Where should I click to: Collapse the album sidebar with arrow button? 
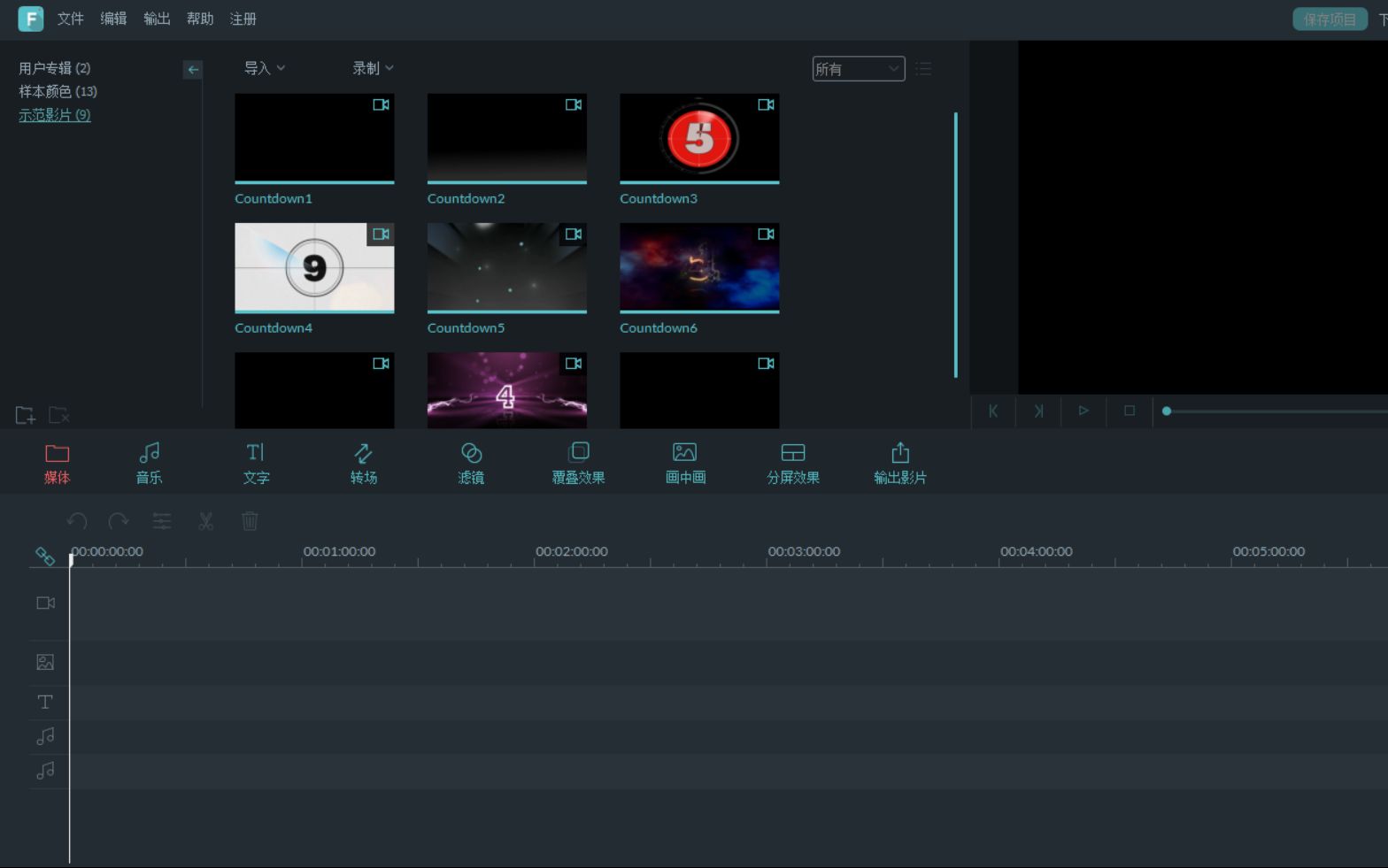(193, 69)
